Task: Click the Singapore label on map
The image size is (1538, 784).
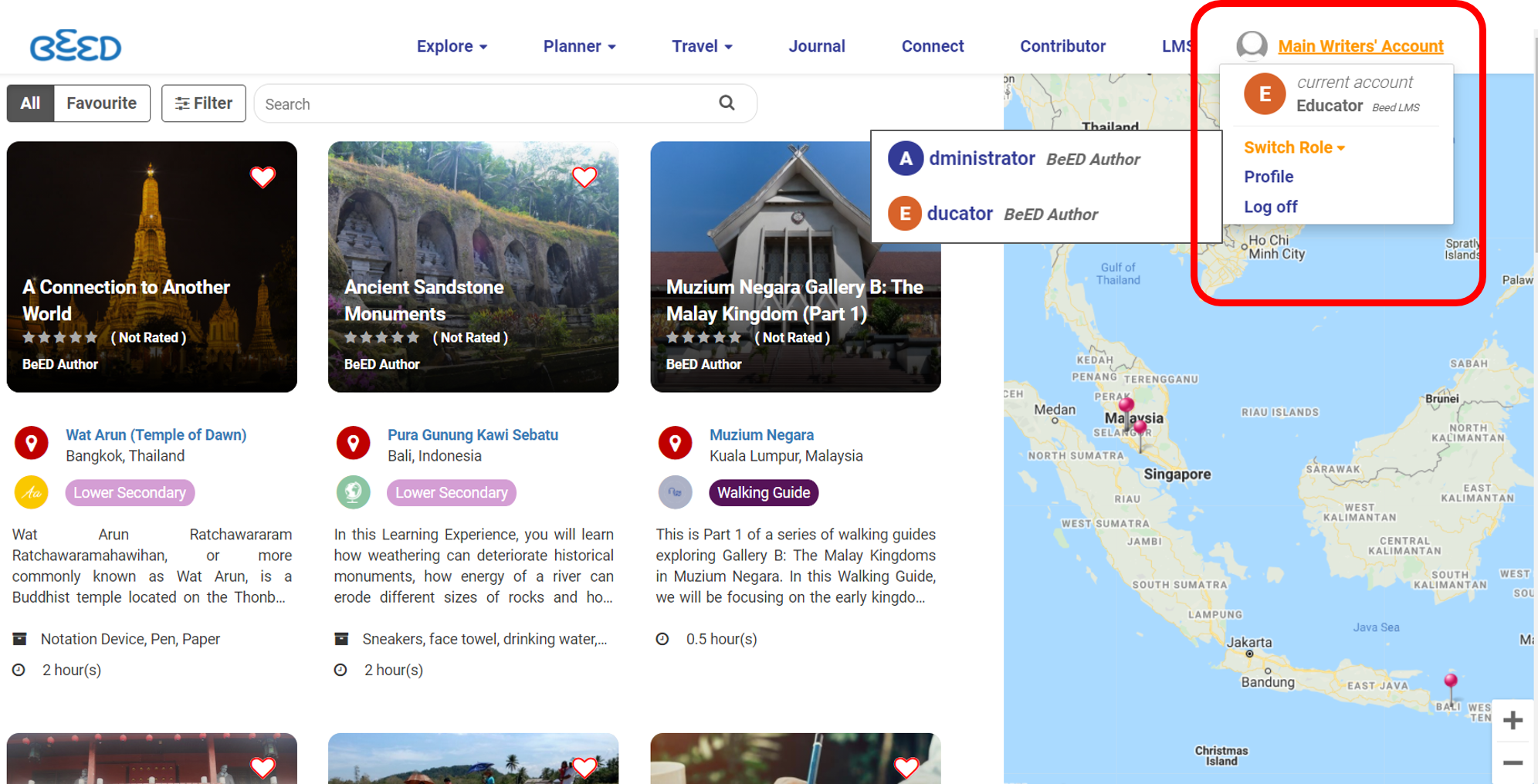Action: tap(1177, 474)
